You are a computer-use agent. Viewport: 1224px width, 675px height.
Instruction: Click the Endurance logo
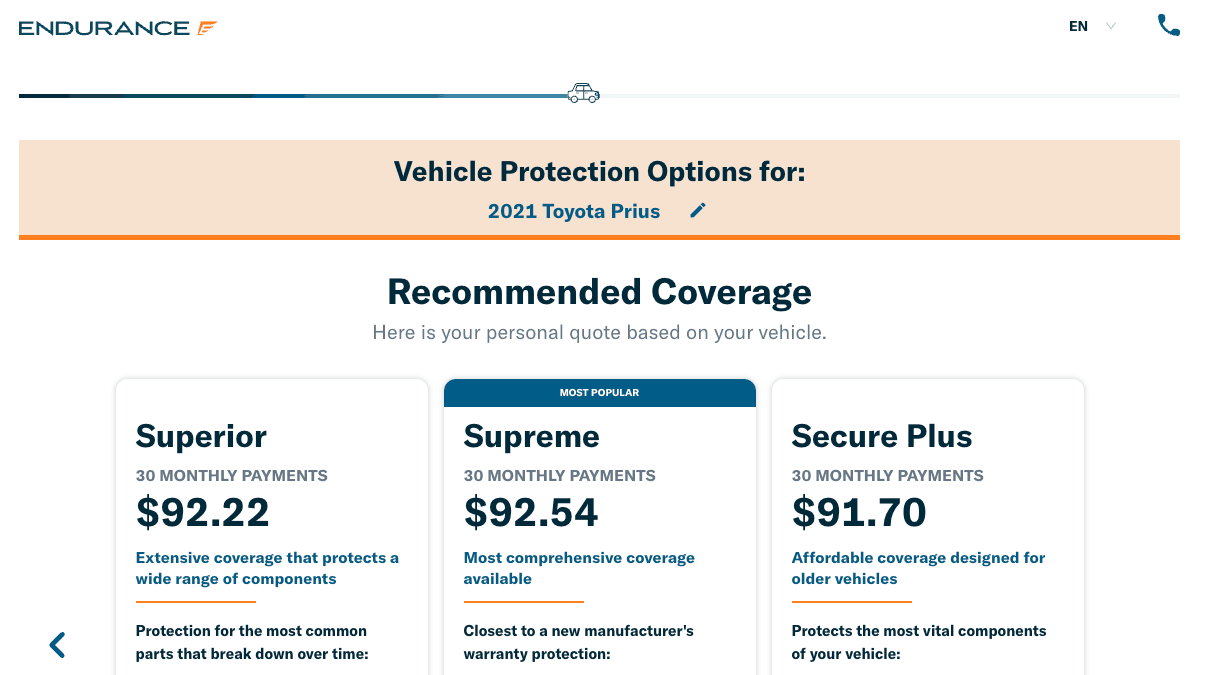118,28
